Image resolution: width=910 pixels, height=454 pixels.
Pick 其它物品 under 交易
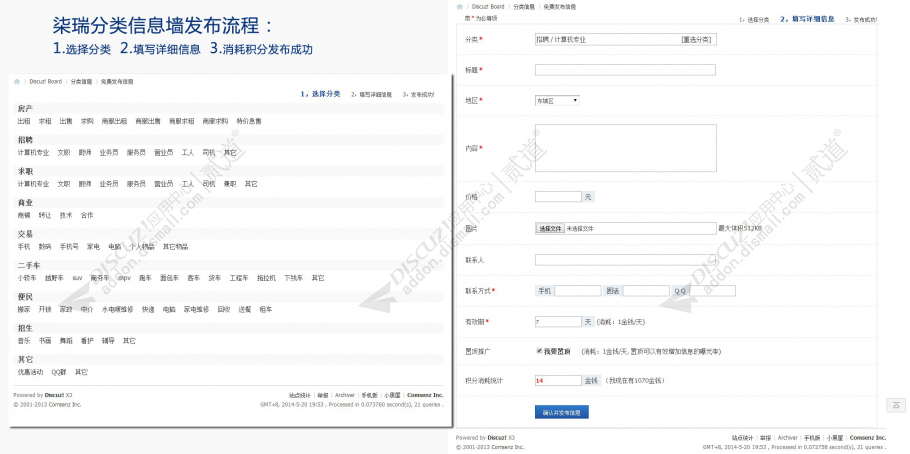point(175,247)
